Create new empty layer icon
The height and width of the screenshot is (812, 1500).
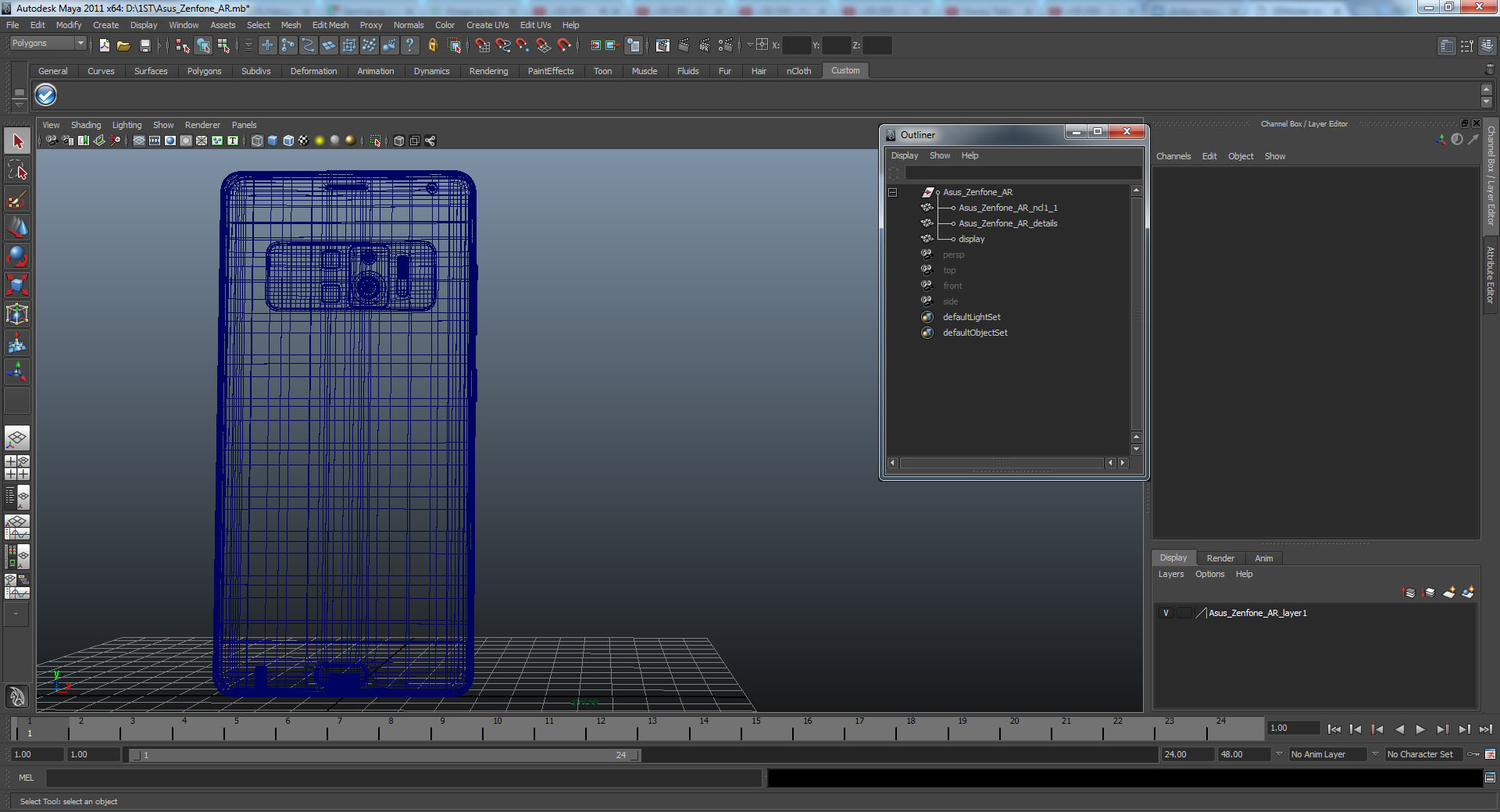[1448, 593]
